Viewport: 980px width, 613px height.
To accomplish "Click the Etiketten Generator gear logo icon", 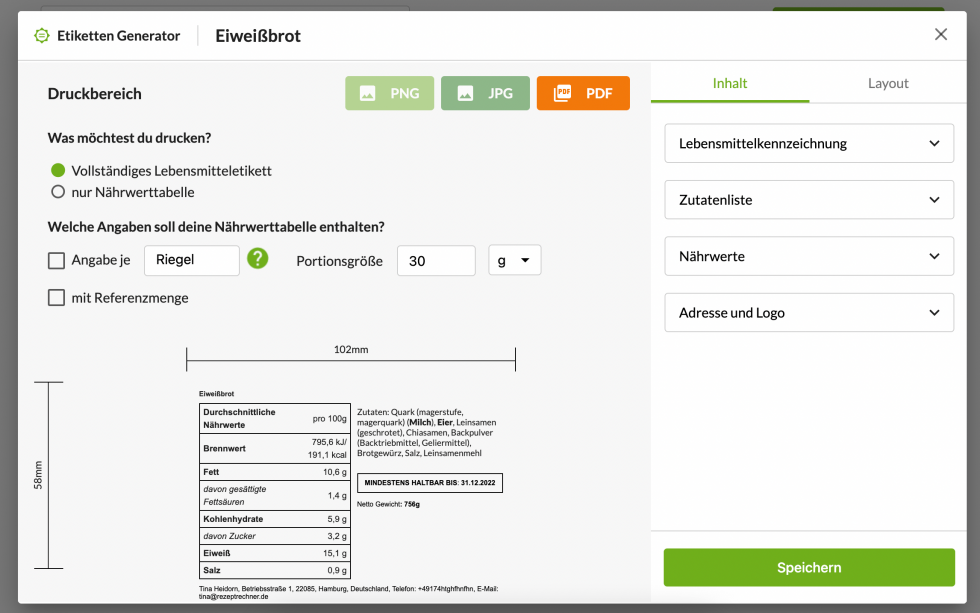I will click(42, 36).
